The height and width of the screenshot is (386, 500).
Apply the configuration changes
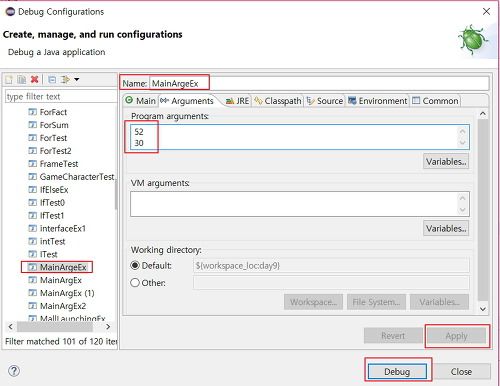tap(457, 336)
